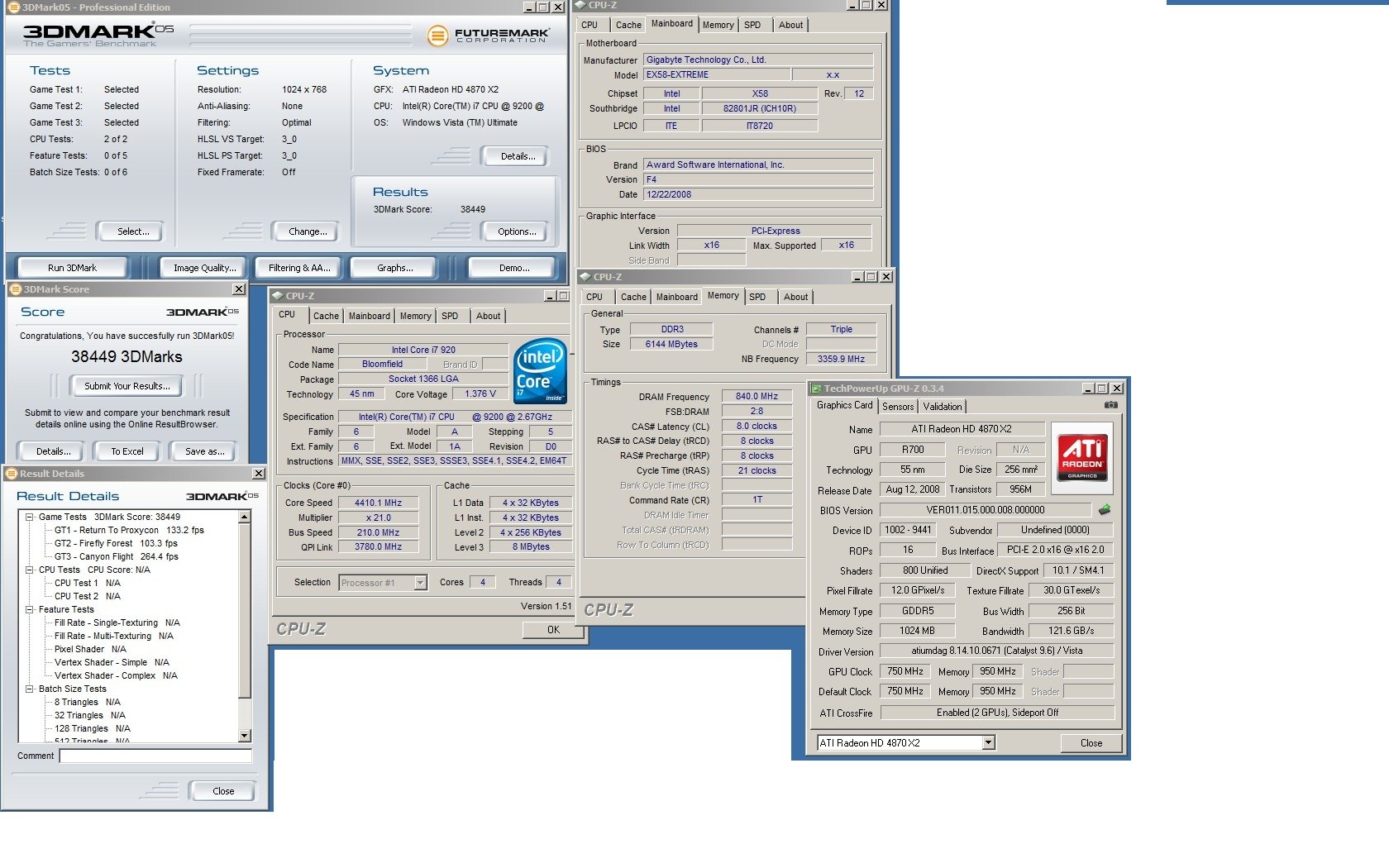Viewport: 1389px width, 868px height.
Task: Click the Result Details window title icon
Action: (12, 474)
